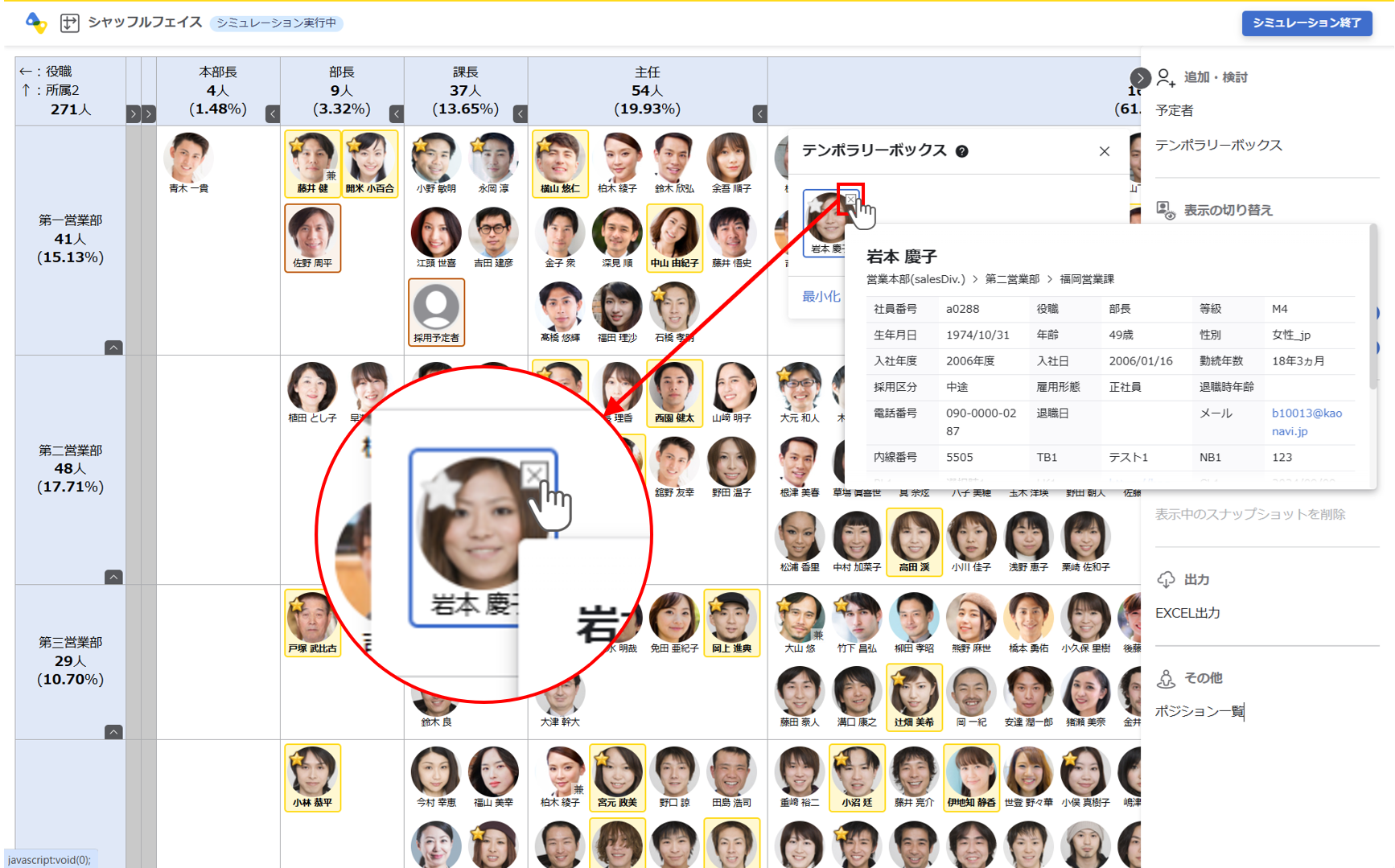The height and width of the screenshot is (868, 1395).
Task: Click the 最小化 link
Action: [x=821, y=296]
